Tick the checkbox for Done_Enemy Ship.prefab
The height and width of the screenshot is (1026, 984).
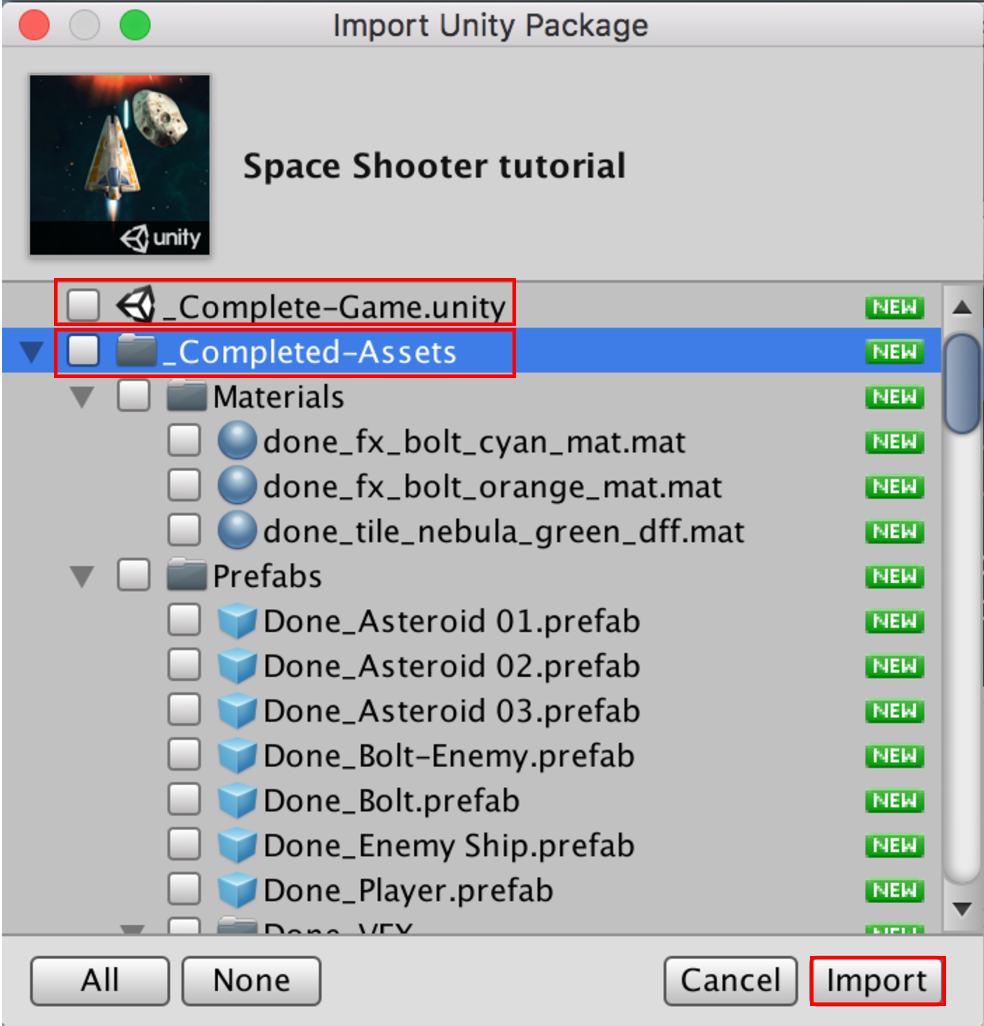point(184,845)
